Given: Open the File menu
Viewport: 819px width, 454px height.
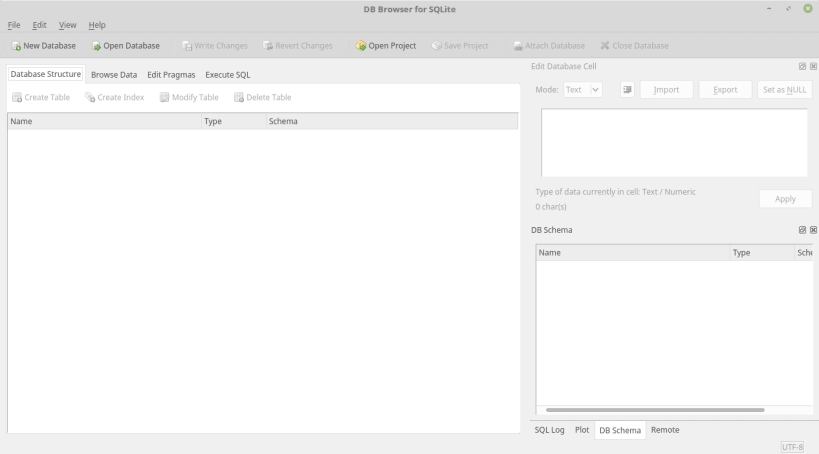Looking at the screenshot, I should [14, 25].
